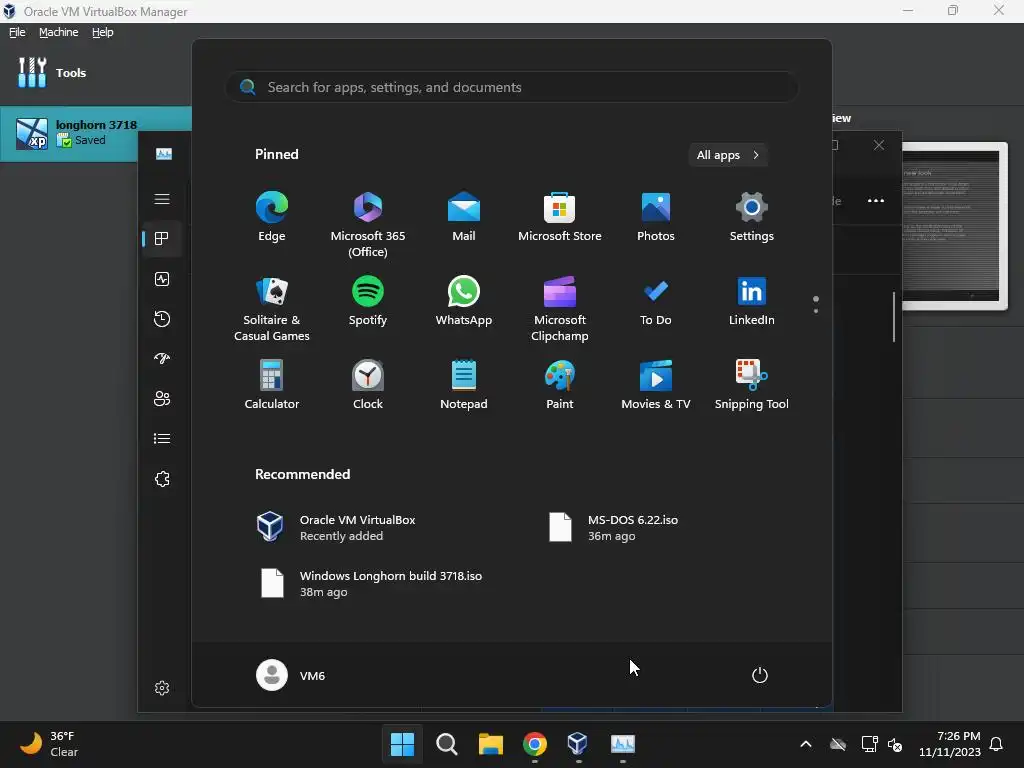Open Settings from pinned apps
The height and width of the screenshot is (768, 1024).
point(752,217)
